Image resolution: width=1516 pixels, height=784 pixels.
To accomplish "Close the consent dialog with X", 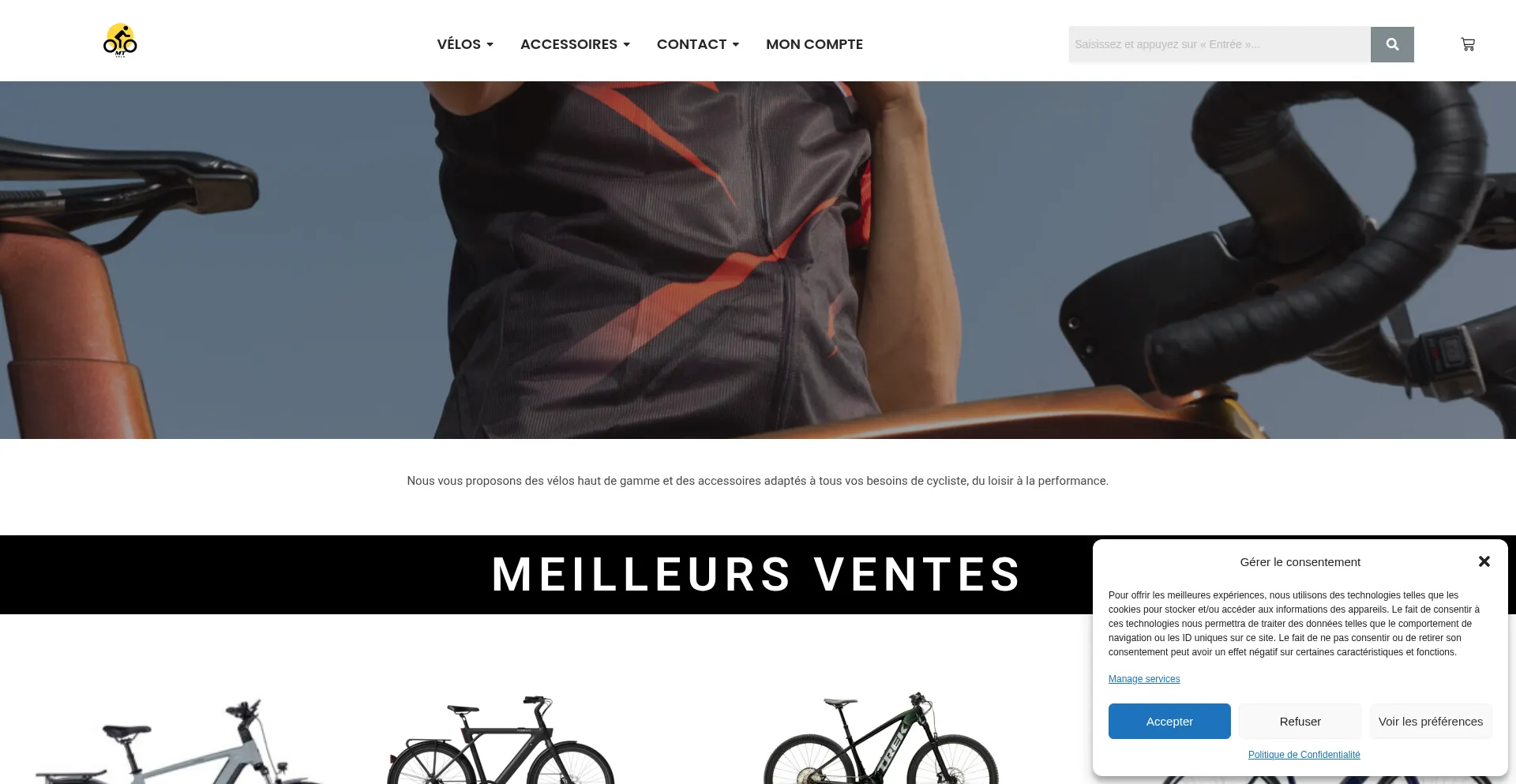I will (x=1484, y=561).
